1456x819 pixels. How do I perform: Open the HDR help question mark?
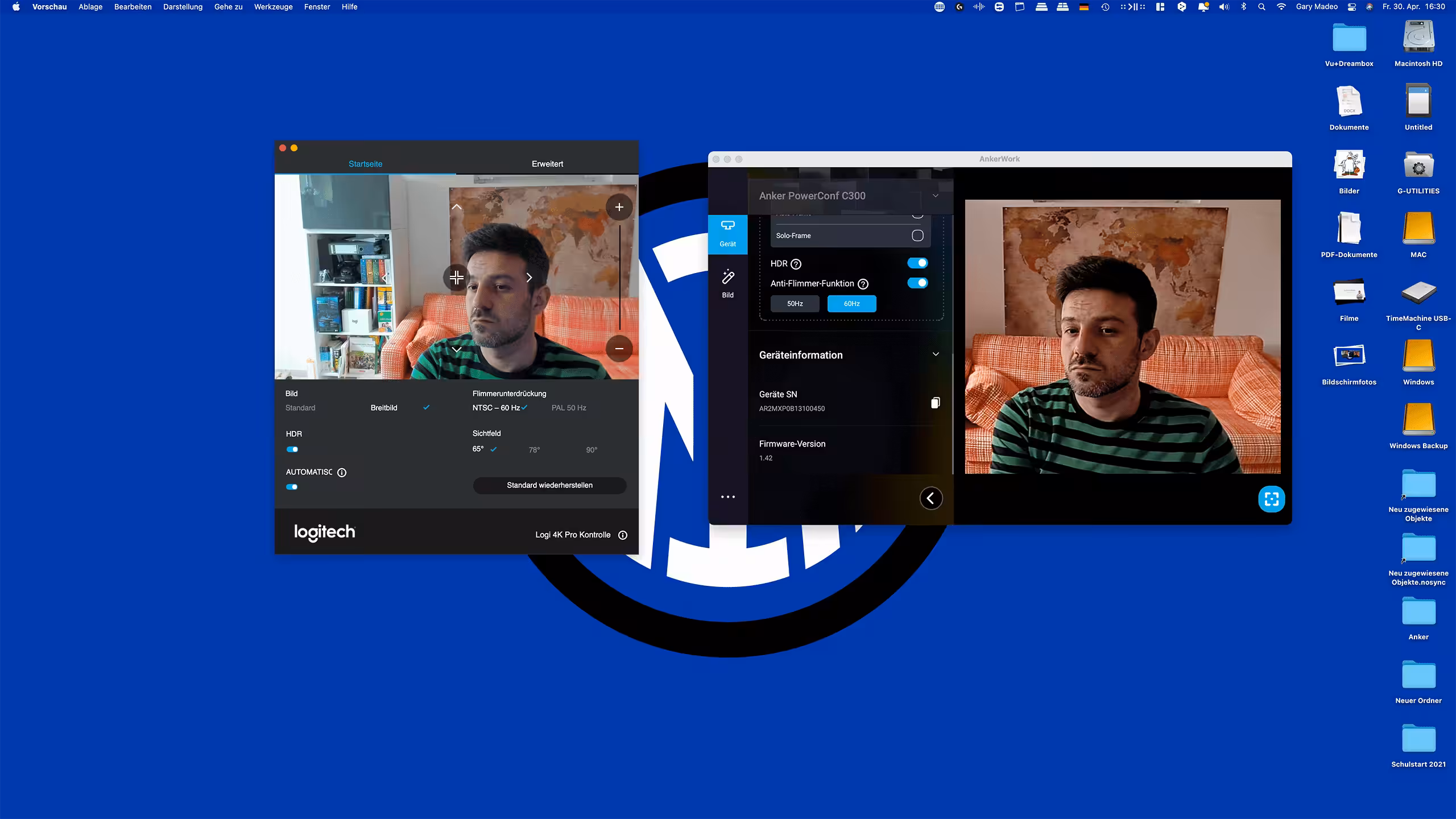(x=796, y=264)
